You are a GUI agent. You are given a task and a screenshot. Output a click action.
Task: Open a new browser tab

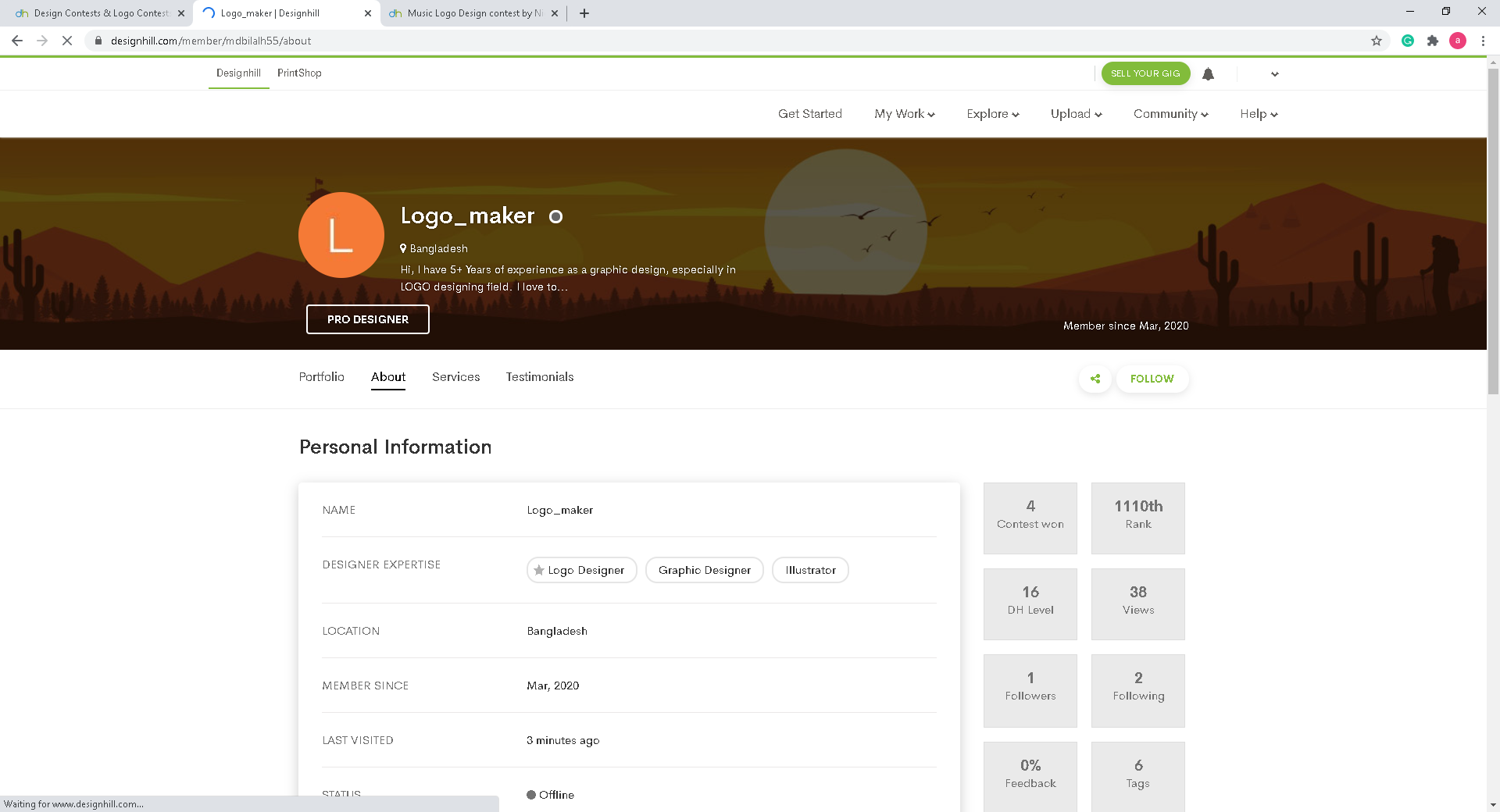click(x=584, y=13)
